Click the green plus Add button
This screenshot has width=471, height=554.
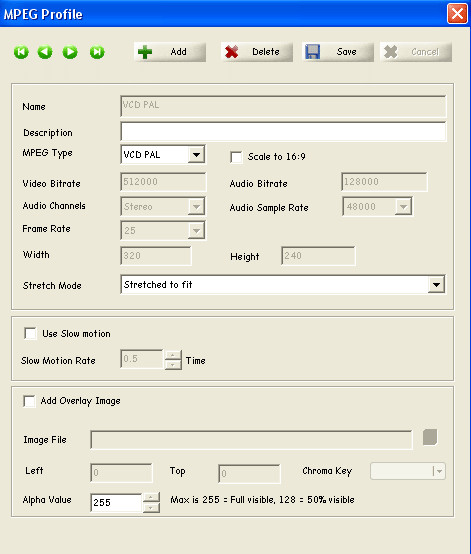170,52
